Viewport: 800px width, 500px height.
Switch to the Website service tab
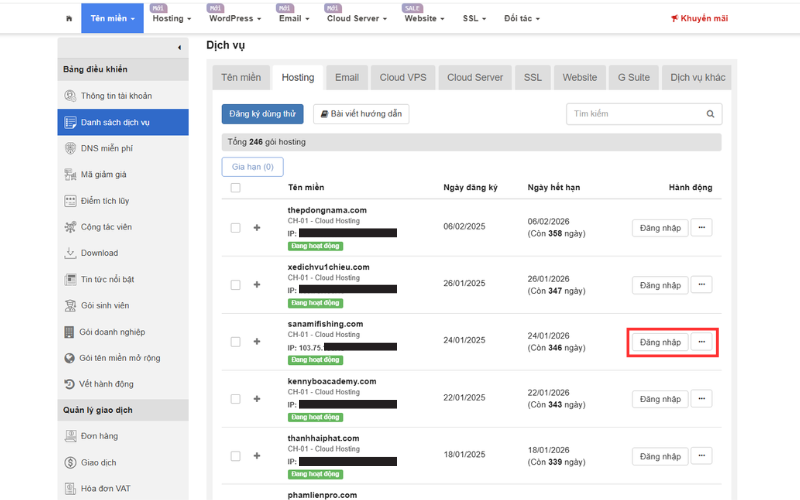click(x=580, y=78)
